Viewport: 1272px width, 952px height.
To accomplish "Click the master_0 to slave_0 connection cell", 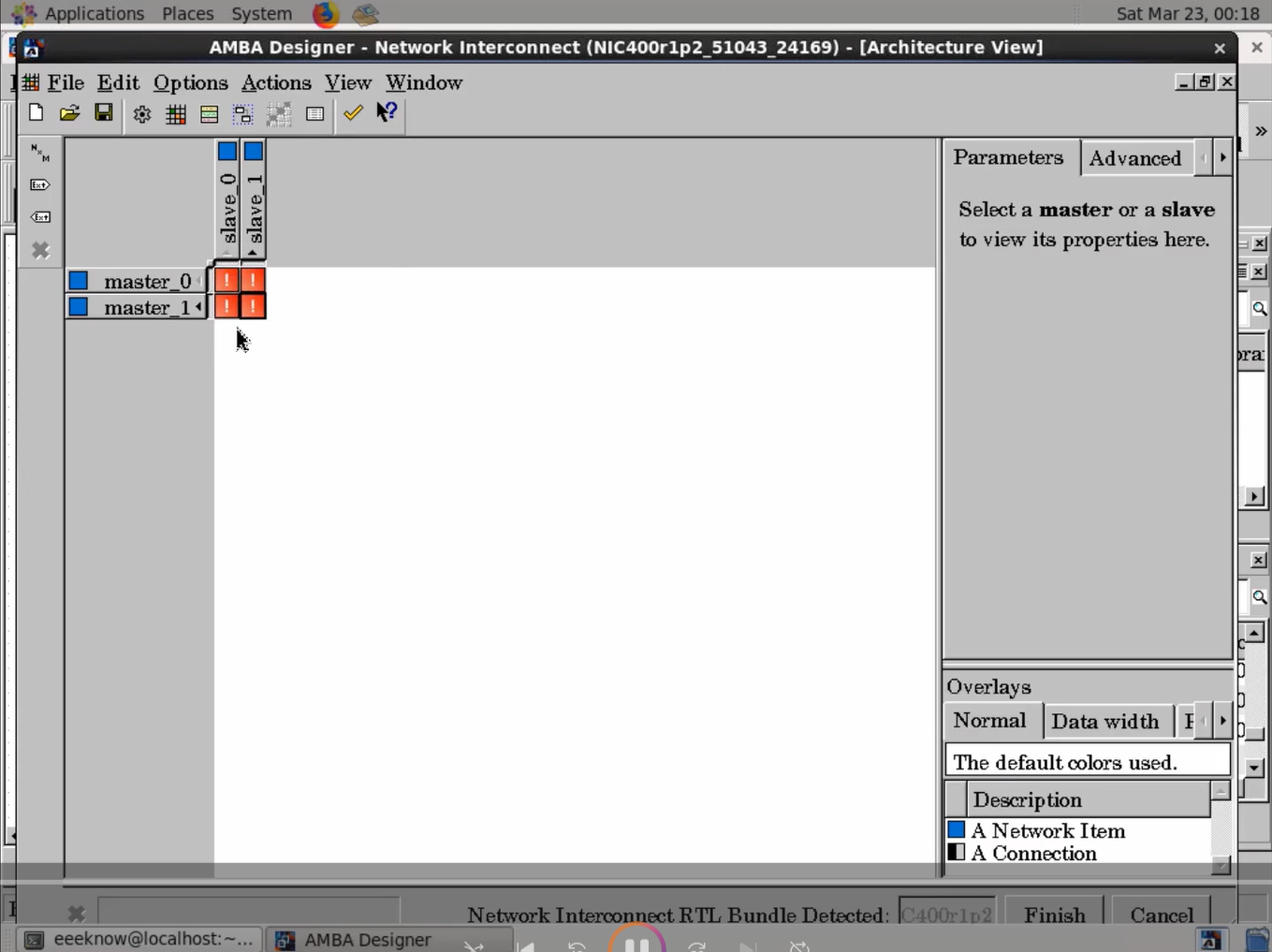I will point(227,280).
